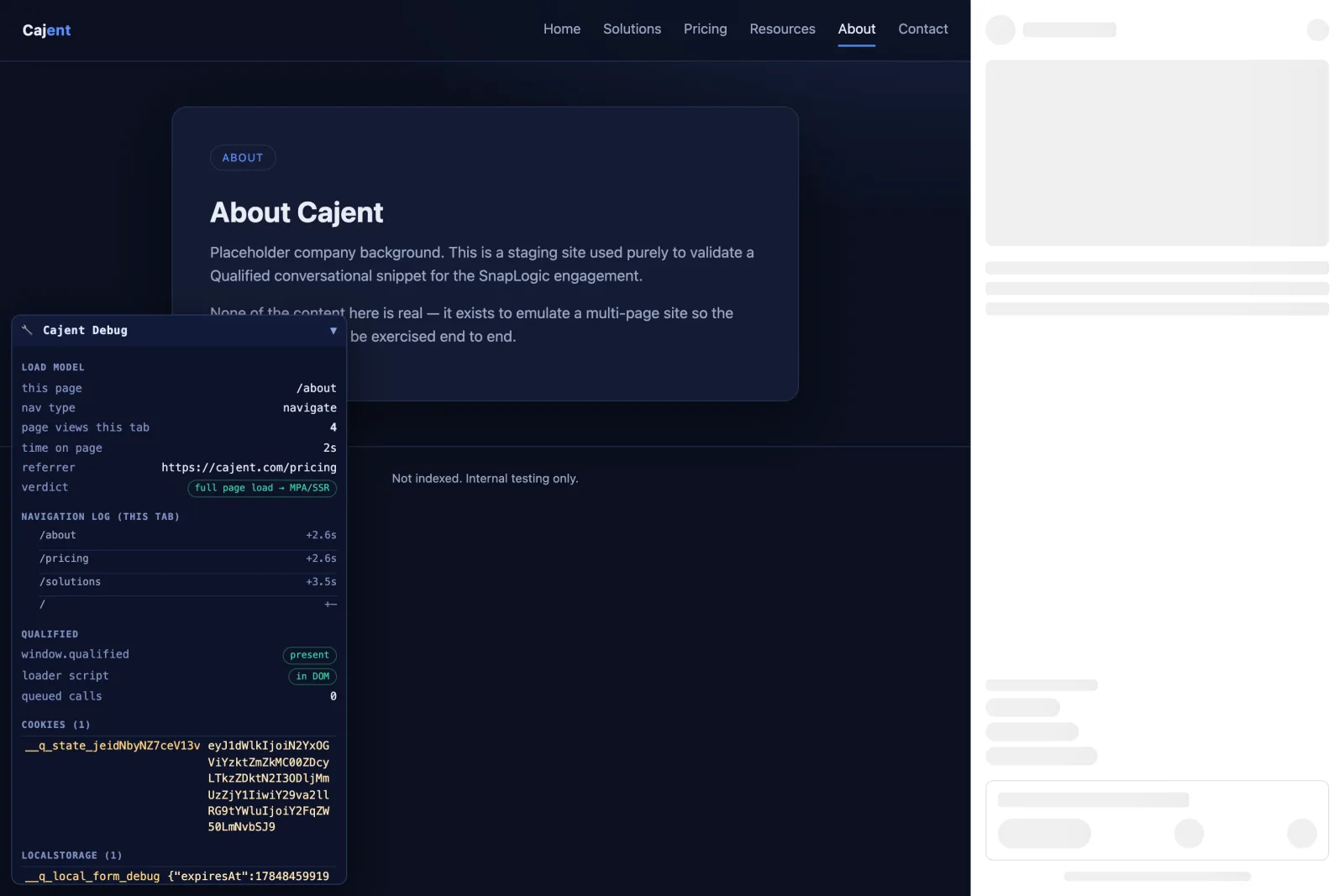Image resolution: width=1344 pixels, height=896 pixels.
Task: Select the nav type value "navigate"
Action: pos(310,407)
